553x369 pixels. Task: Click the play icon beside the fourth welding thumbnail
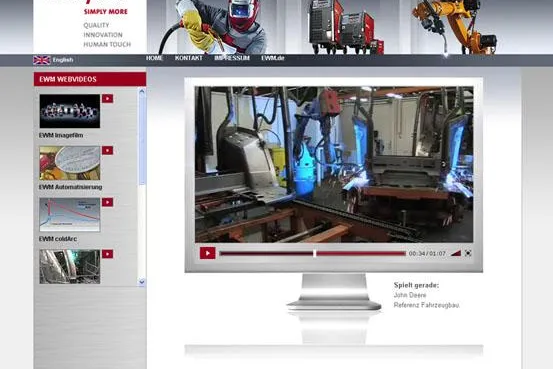[x=108, y=254]
